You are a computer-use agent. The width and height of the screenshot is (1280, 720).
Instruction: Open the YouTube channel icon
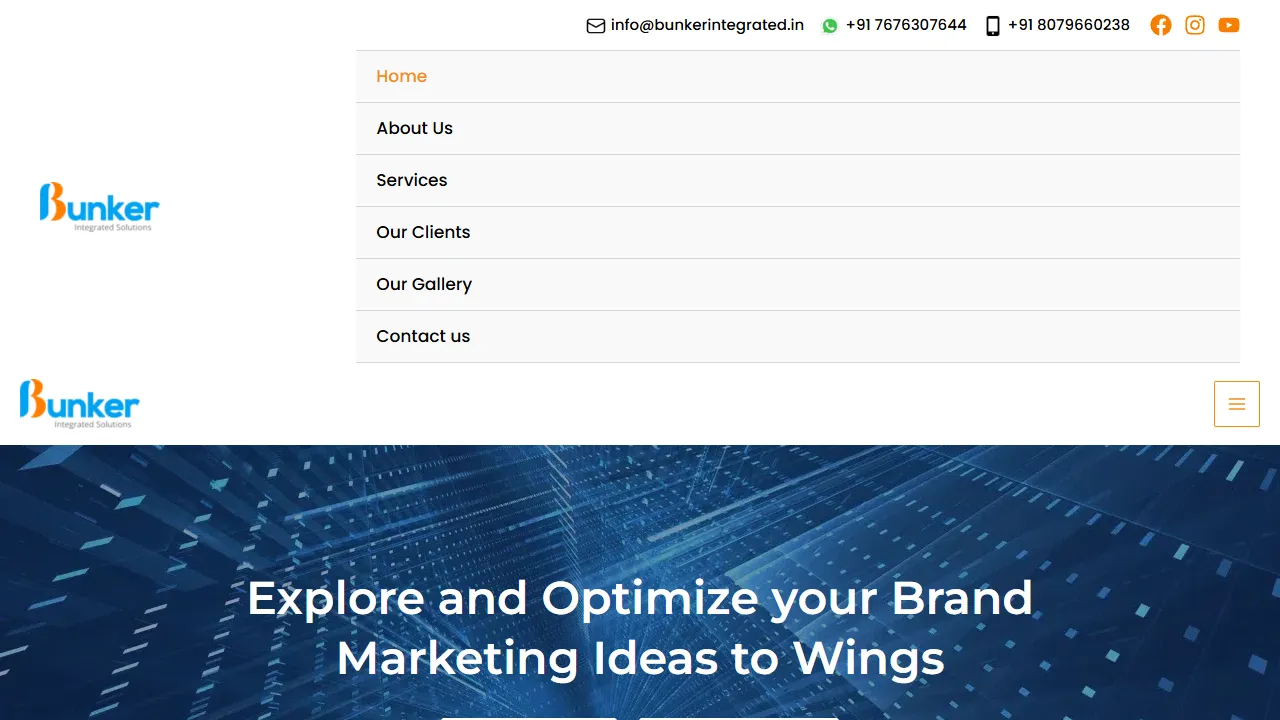1229,25
